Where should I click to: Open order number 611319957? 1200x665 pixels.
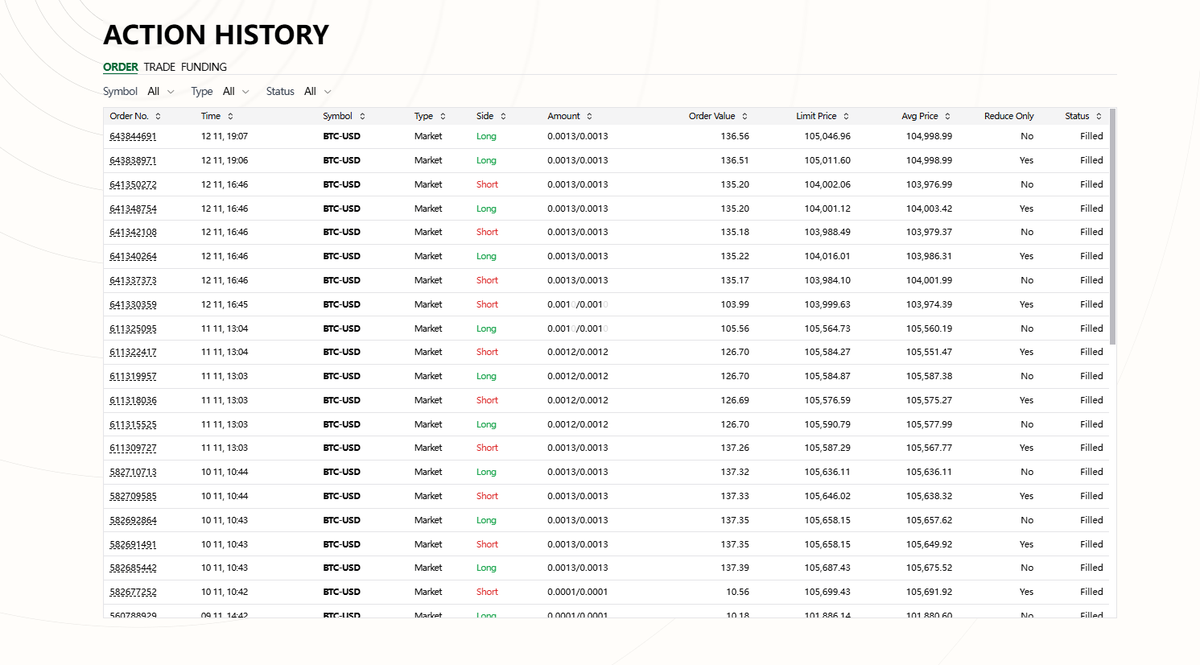coord(133,376)
